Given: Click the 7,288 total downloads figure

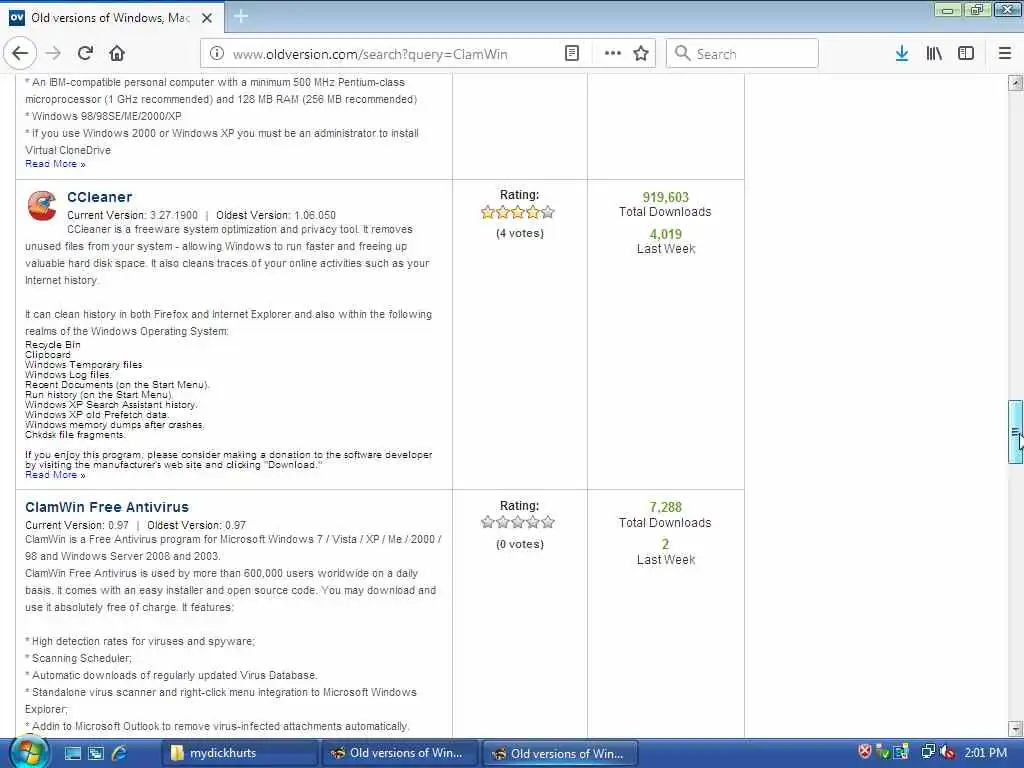Looking at the screenshot, I should click(665, 507).
